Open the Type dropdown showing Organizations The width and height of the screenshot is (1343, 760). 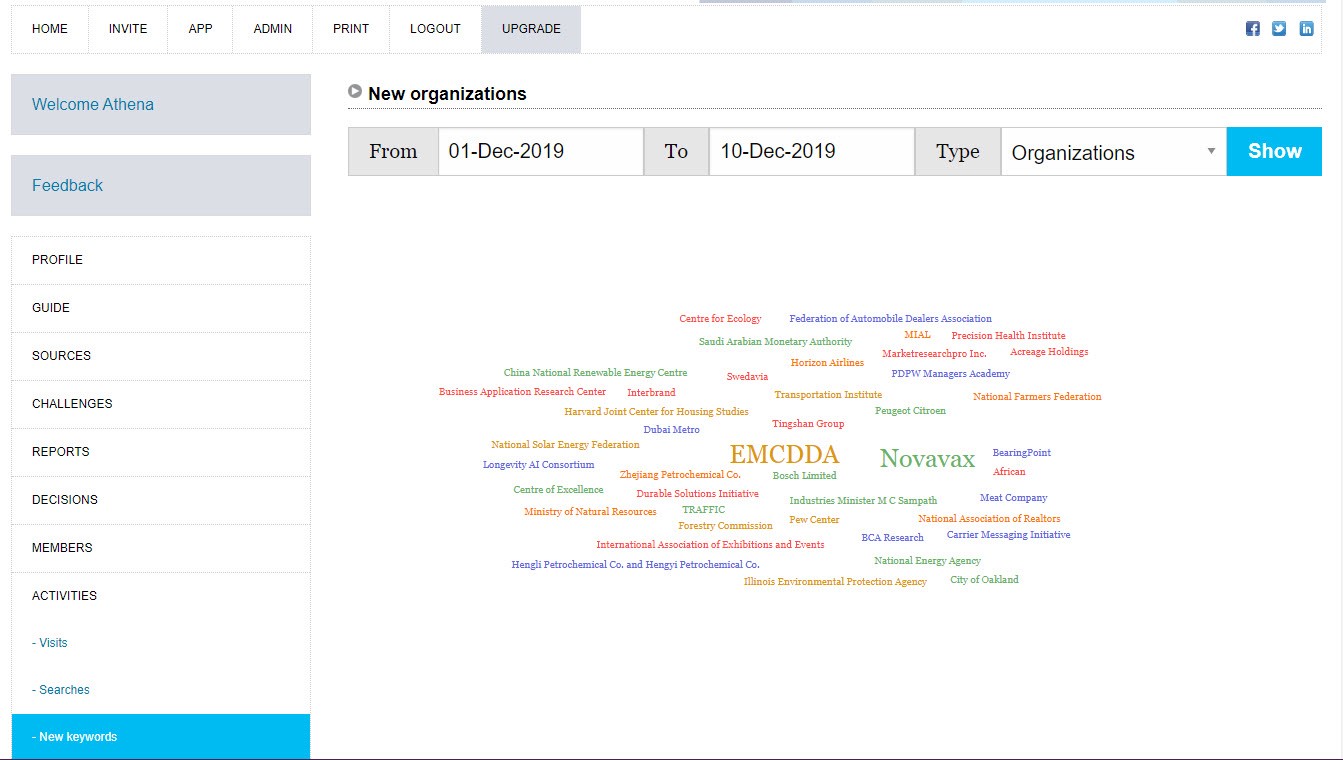(x=1113, y=152)
